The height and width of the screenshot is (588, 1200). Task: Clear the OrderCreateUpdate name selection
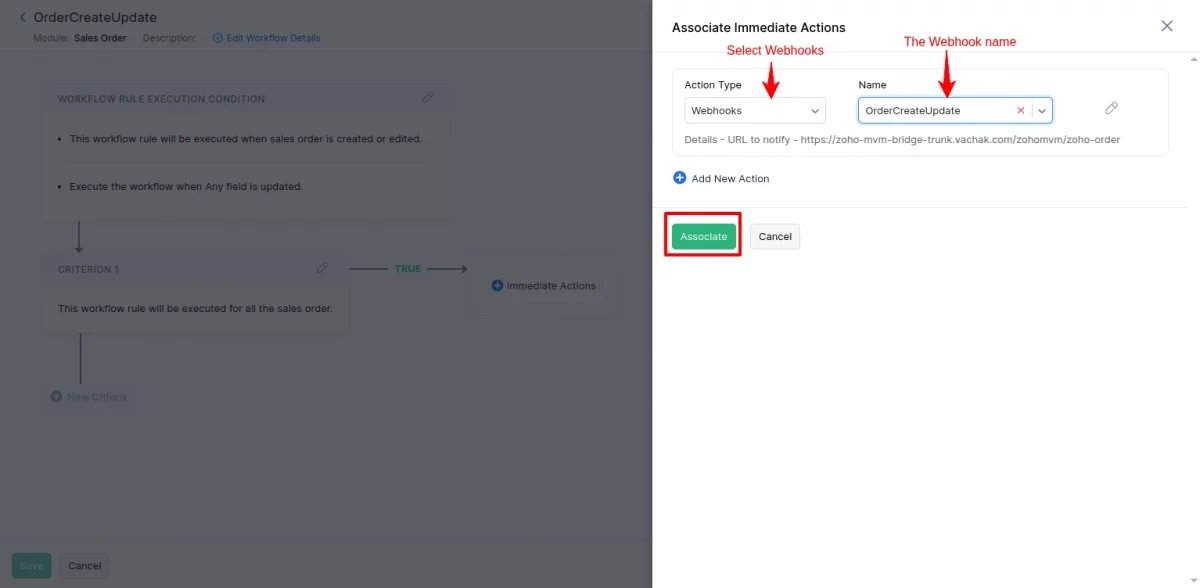[x=1020, y=110]
